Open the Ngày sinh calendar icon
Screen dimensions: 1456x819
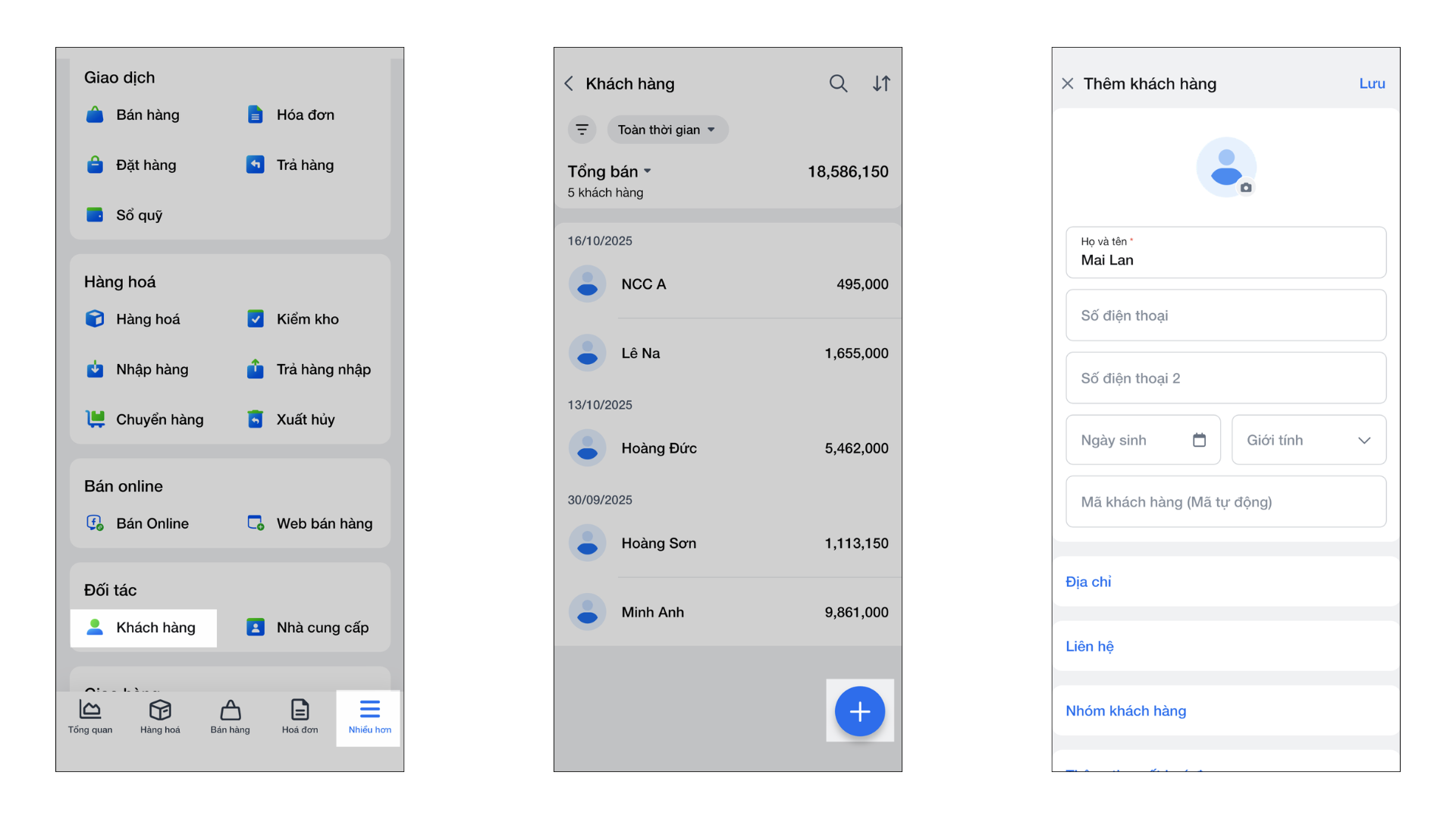click(1199, 440)
